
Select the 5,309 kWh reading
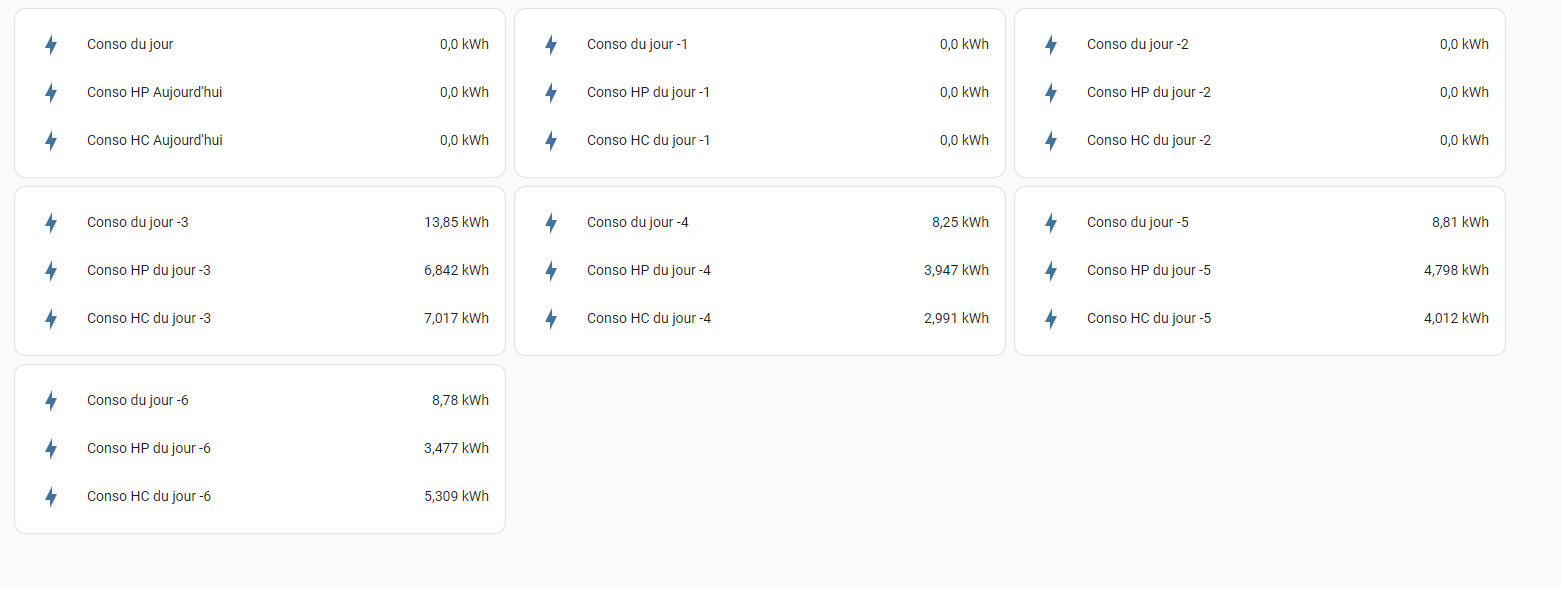[456, 496]
